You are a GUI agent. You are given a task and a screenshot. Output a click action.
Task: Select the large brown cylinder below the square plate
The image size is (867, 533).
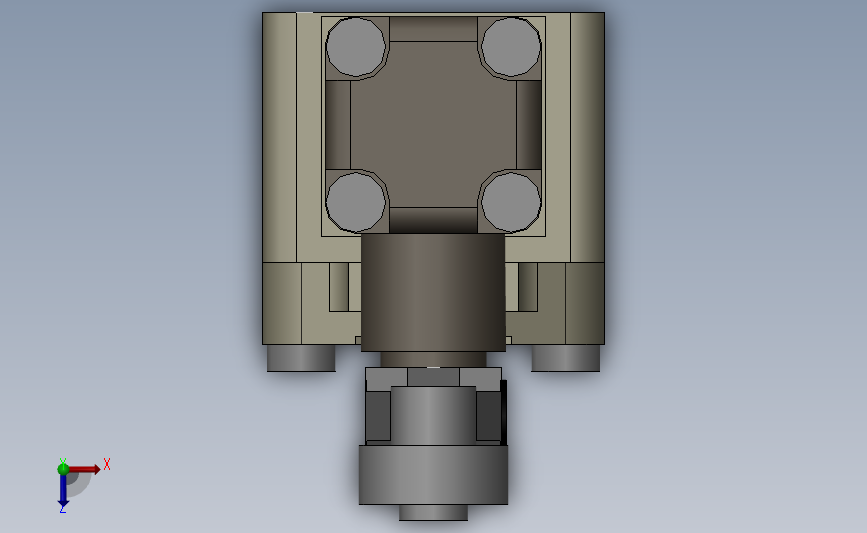point(433,292)
